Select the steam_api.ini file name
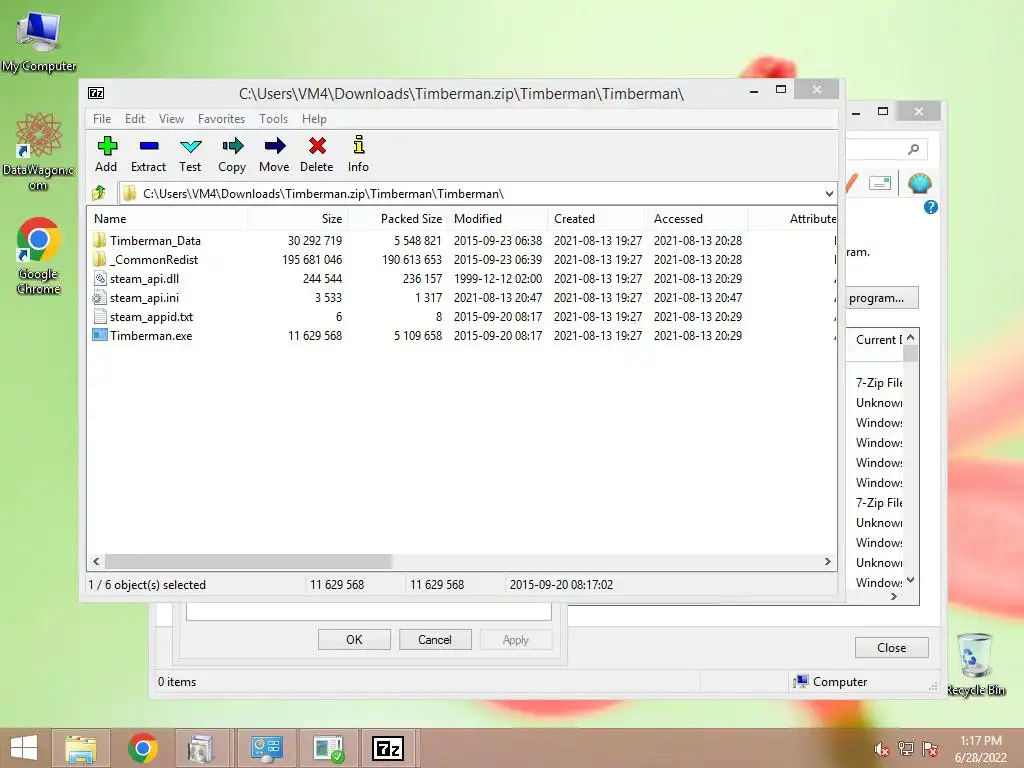 tap(144, 298)
